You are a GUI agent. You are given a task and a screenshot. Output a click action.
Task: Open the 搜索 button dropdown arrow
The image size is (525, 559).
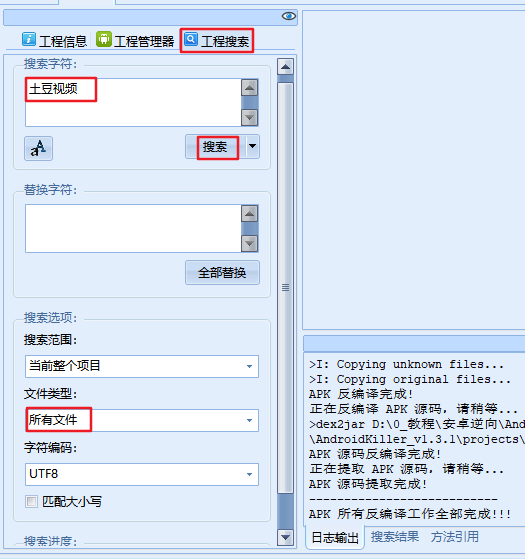[x=253, y=146]
